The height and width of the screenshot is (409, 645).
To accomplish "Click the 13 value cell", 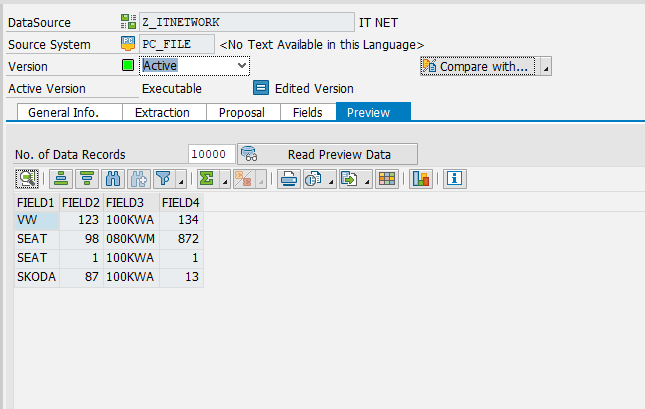I will [181, 277].
